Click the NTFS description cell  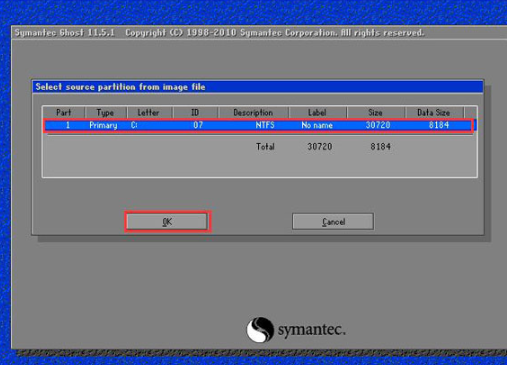click(x=265, y=125)
